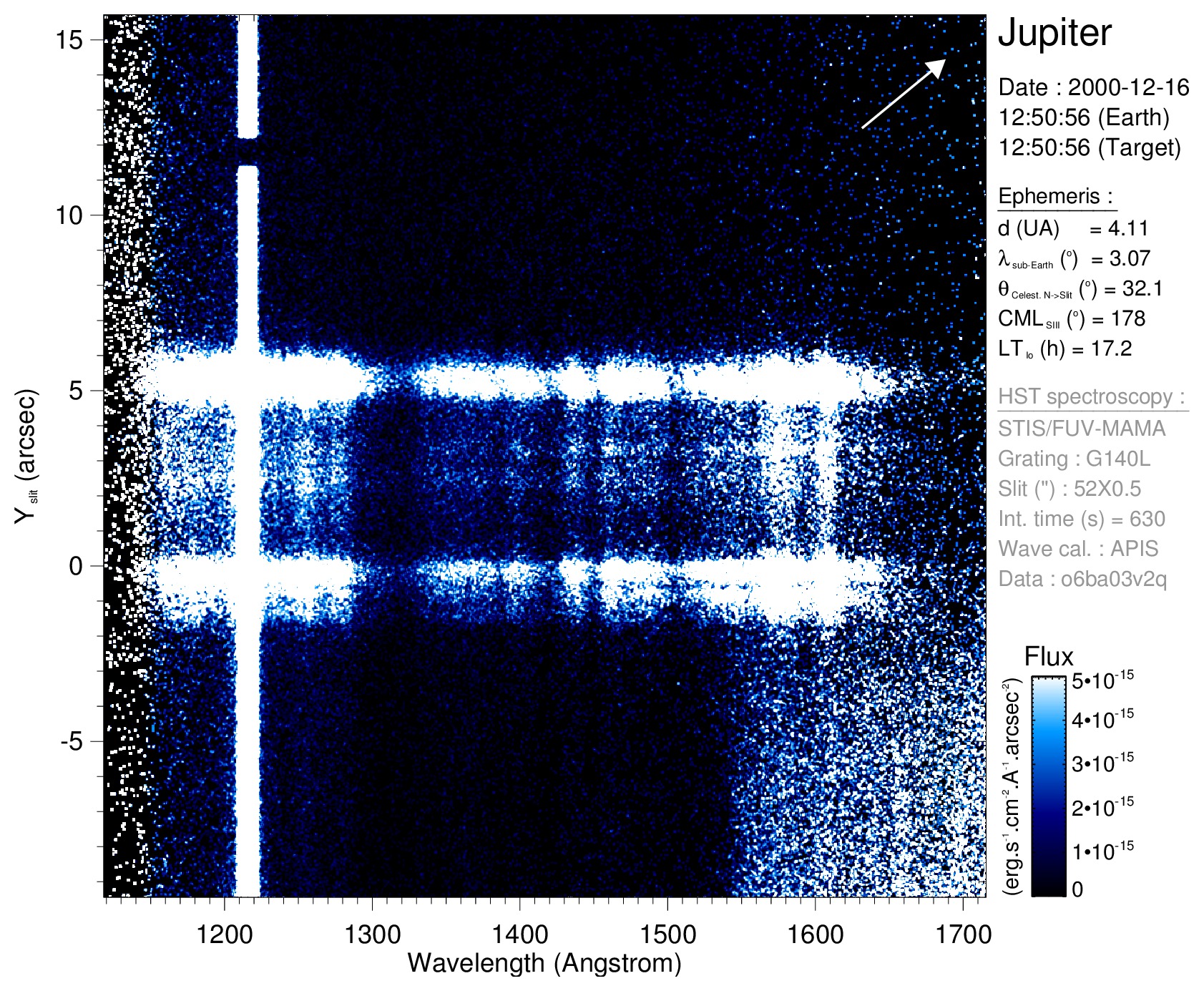Click the y-axis tick label -5

(x=72, y=741)
